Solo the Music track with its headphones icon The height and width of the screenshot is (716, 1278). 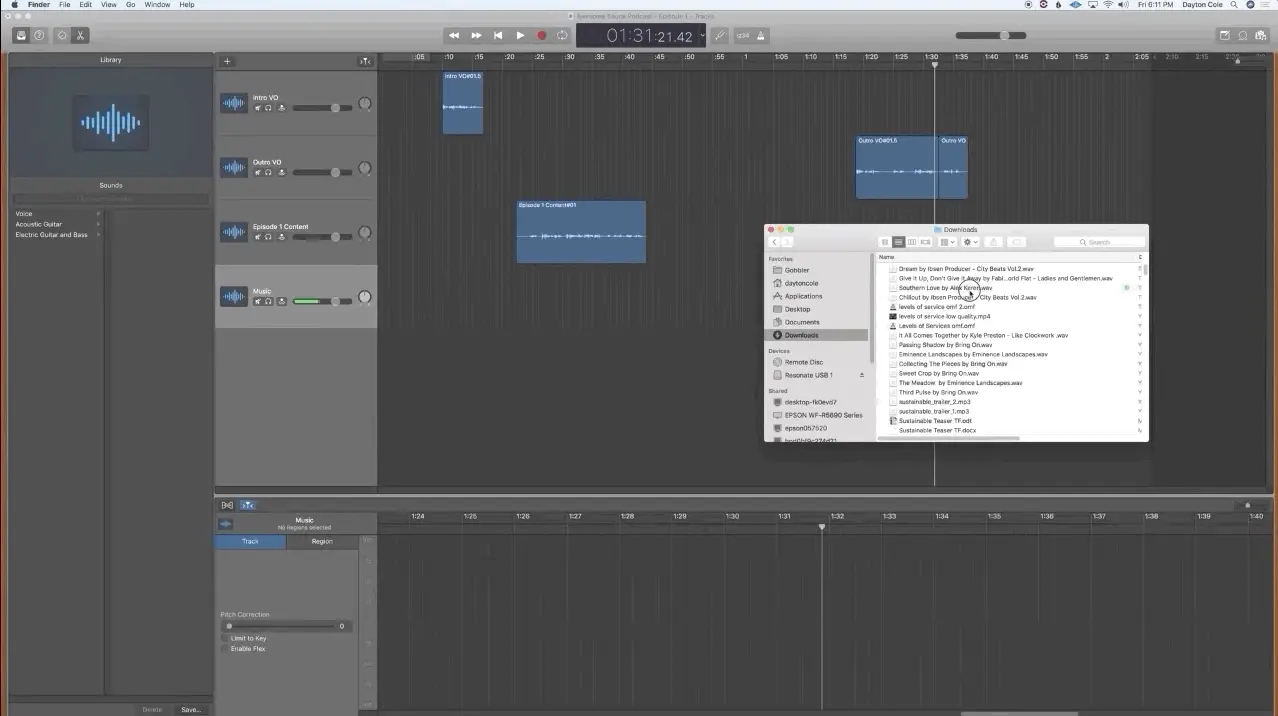[x=268, y=300]
